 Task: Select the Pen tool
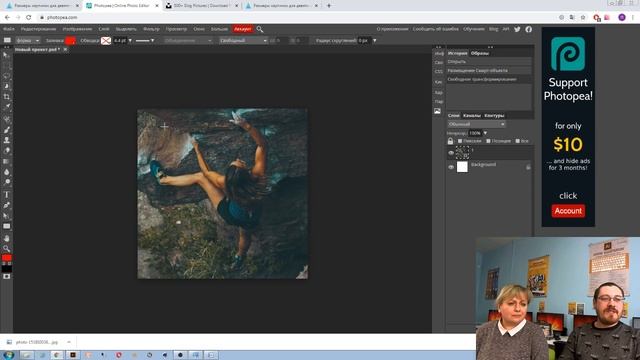[x=7, y=205]
